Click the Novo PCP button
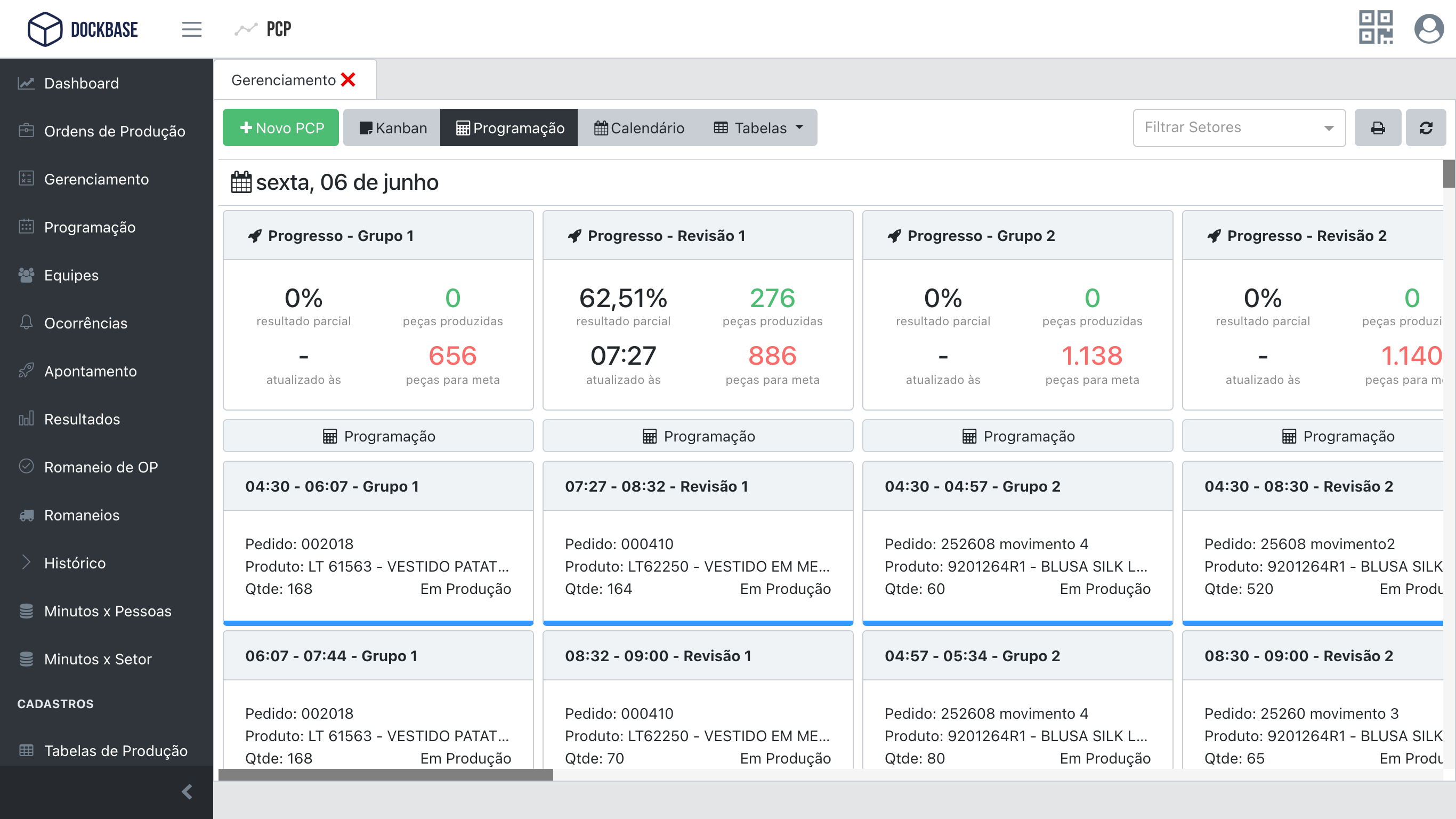The height and width of the screenshot is (819, 1456). 281,128
